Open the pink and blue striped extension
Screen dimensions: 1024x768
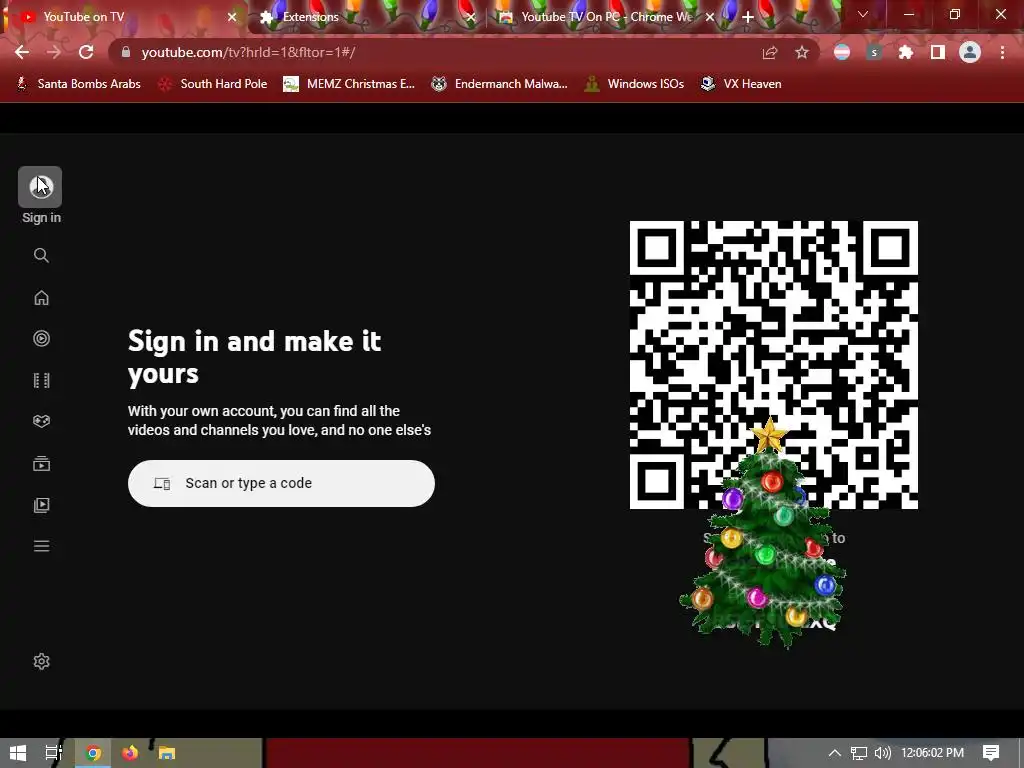(x=842, y=52)
